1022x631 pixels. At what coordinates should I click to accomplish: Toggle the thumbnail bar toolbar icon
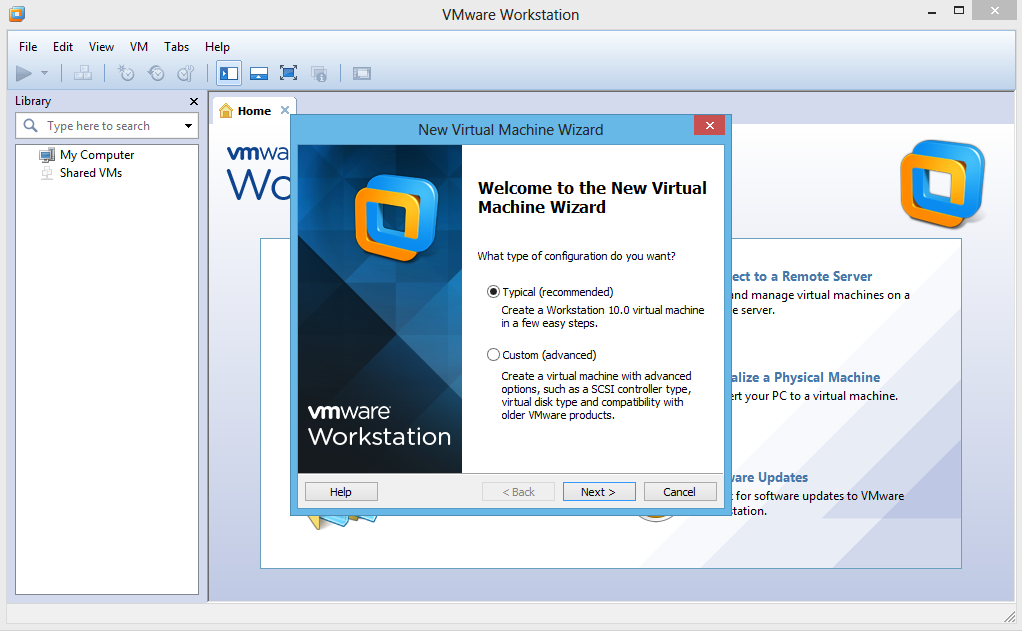coord(259,73)
